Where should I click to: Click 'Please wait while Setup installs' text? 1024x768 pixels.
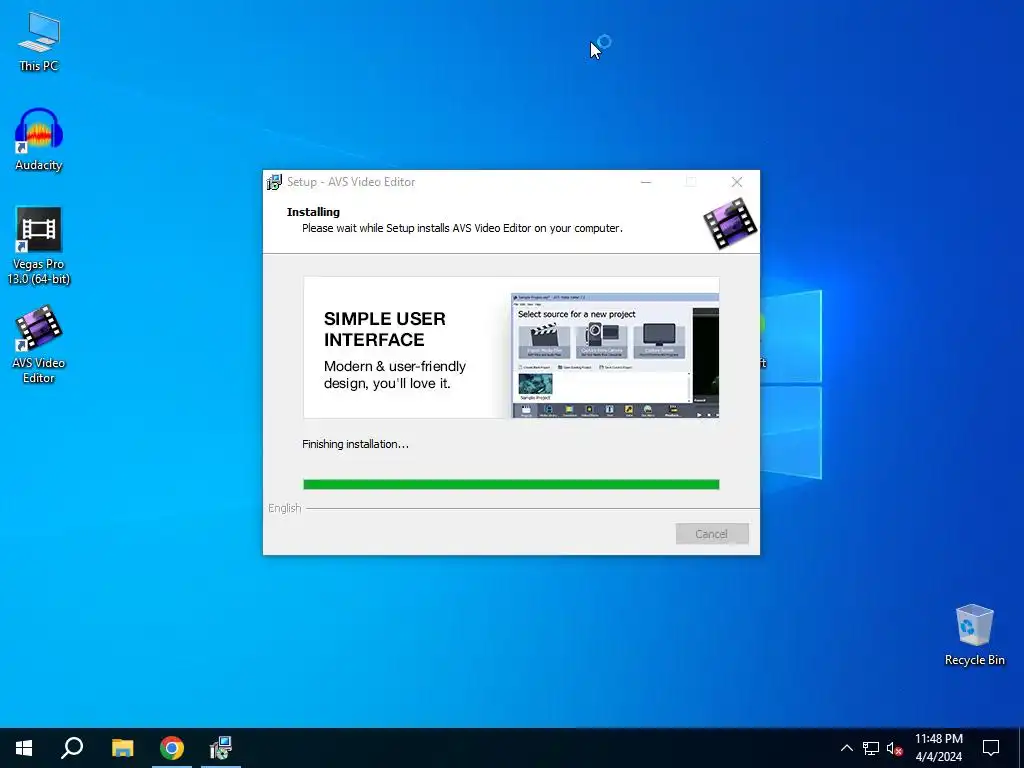click(x=462, y=228)
